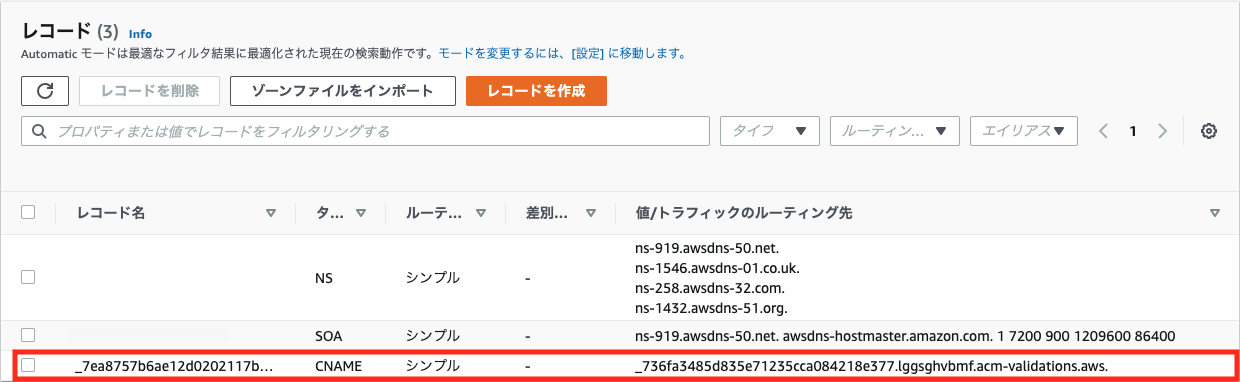The width and height of the screenshot is (1240, 382).
Task: Click the レコード名 column header
Action: [x=111, y=213]
